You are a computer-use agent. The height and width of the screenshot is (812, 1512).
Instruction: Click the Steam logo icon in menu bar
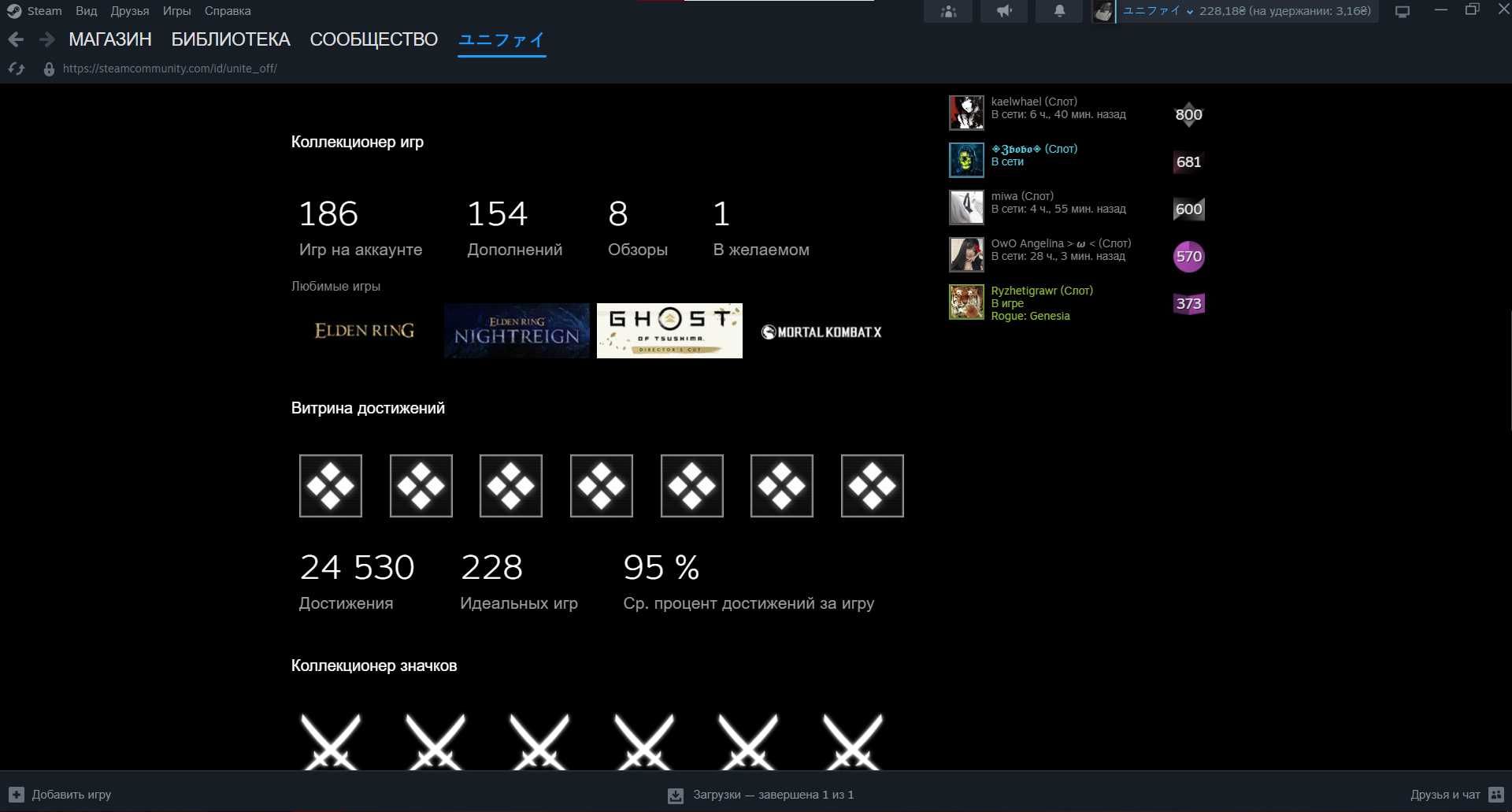pyautogui.click(x=13, y=11)
